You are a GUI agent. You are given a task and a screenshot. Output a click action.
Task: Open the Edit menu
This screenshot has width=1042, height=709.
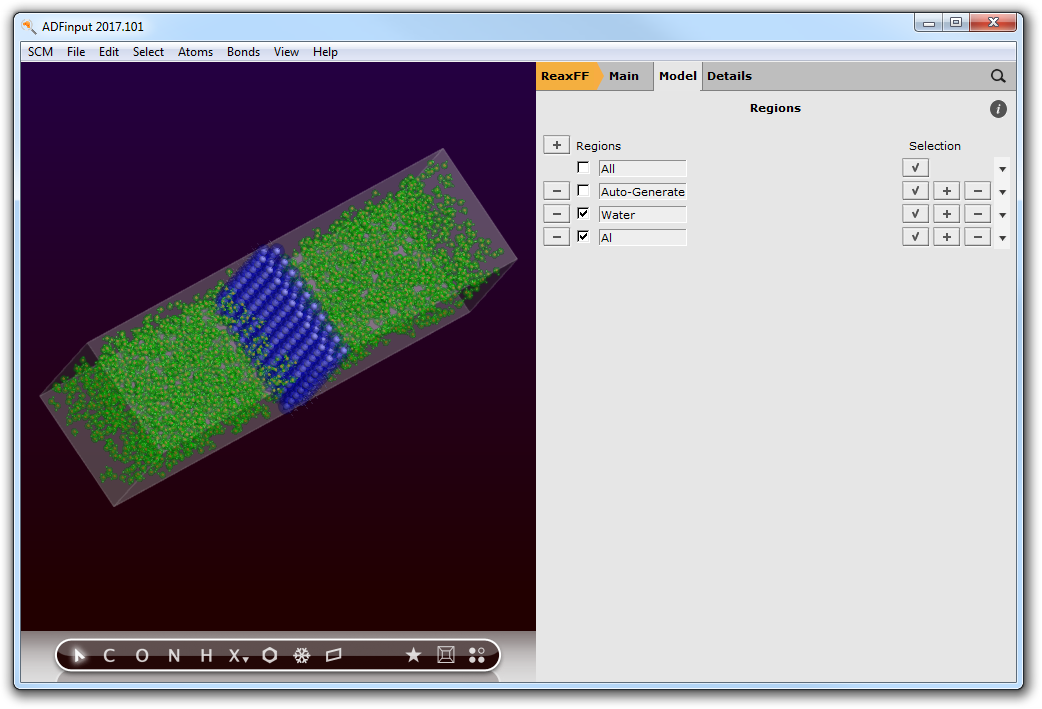(109, 52)
